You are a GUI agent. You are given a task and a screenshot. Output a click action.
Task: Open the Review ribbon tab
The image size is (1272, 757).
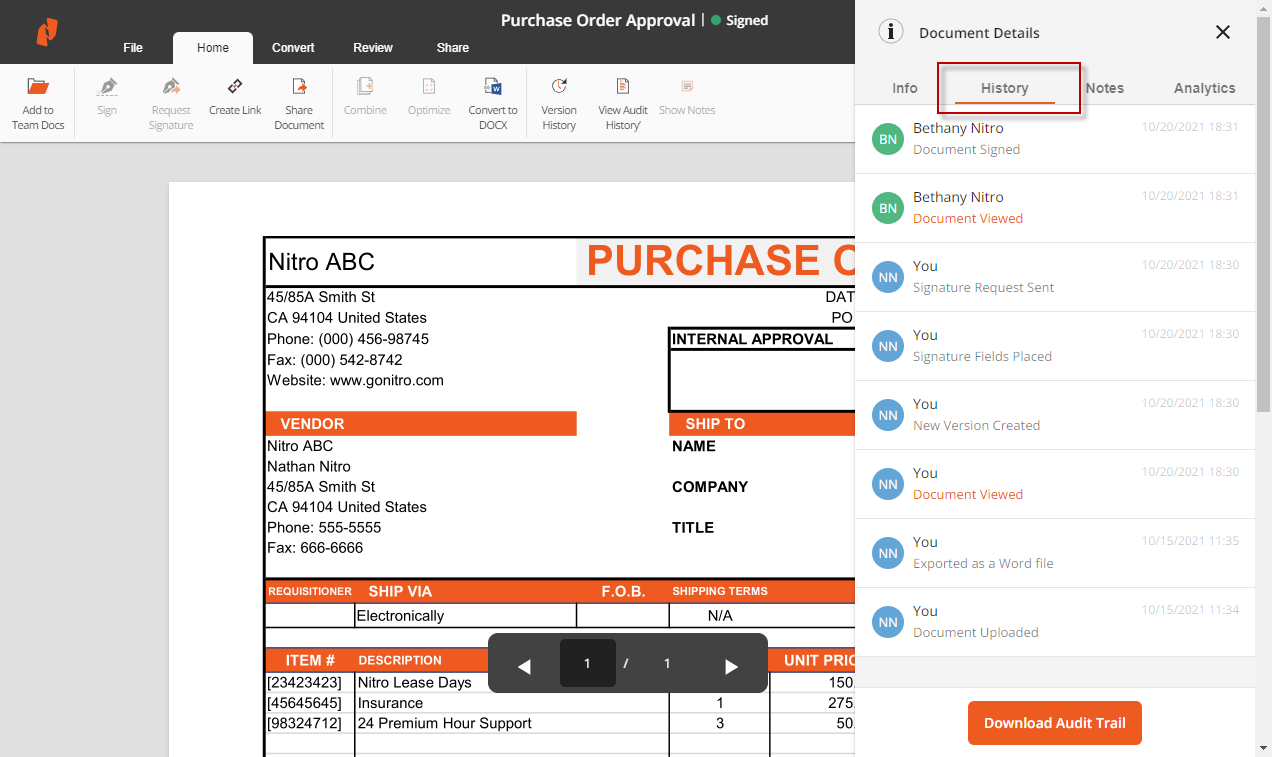pyautogui.click(x=373, y=48)
